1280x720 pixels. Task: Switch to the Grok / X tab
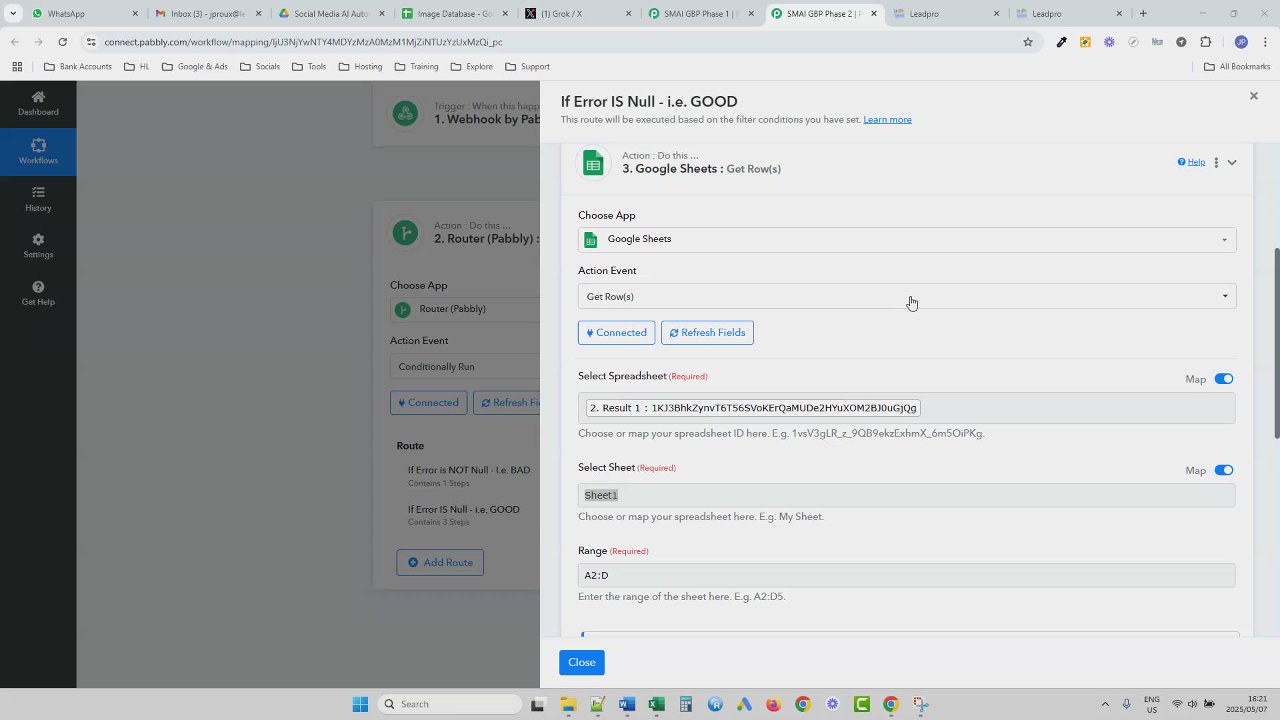(x=578, y=14)
